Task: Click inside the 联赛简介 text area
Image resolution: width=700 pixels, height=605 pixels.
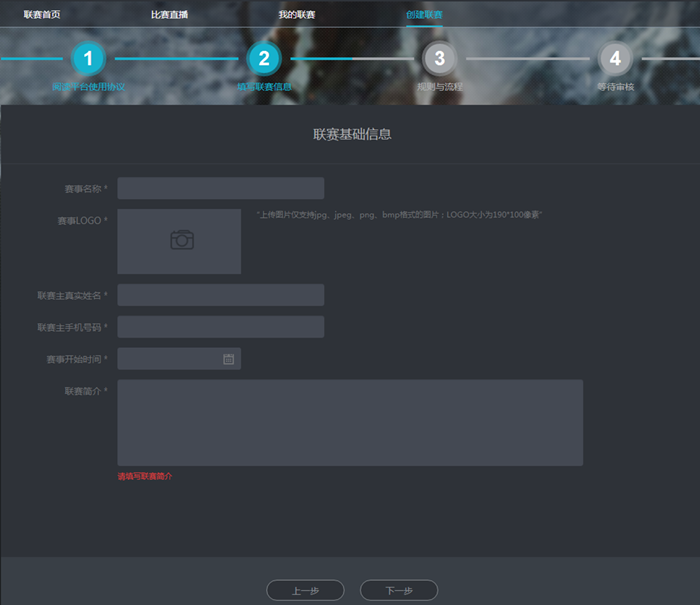Action: click(350, 422)
